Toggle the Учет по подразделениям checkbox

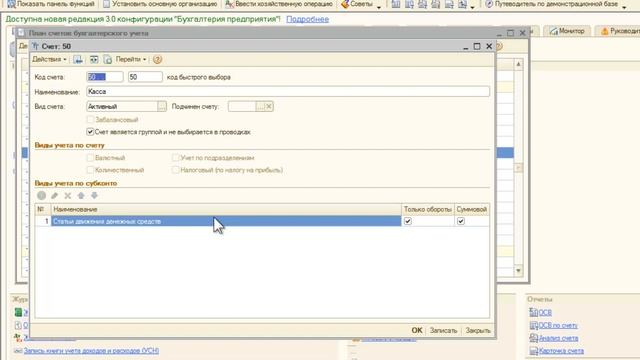coord(176,158)
